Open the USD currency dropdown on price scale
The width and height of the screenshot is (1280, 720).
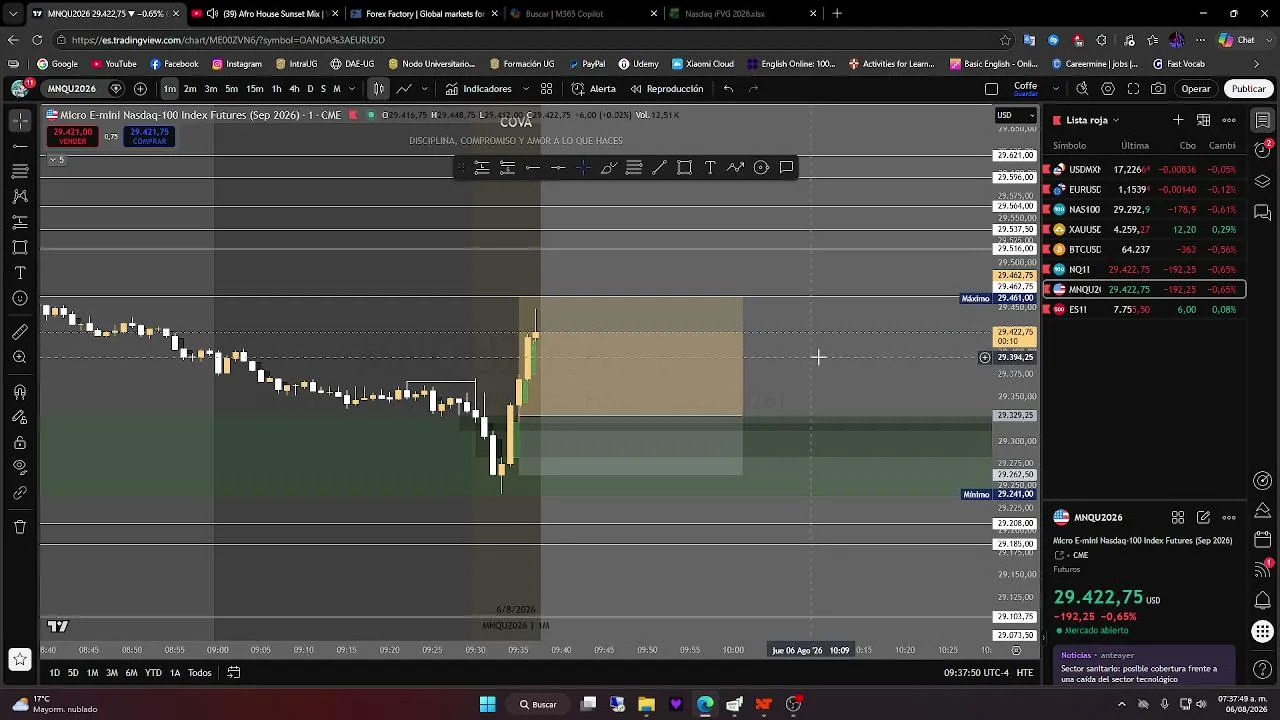pos(1016,115)
